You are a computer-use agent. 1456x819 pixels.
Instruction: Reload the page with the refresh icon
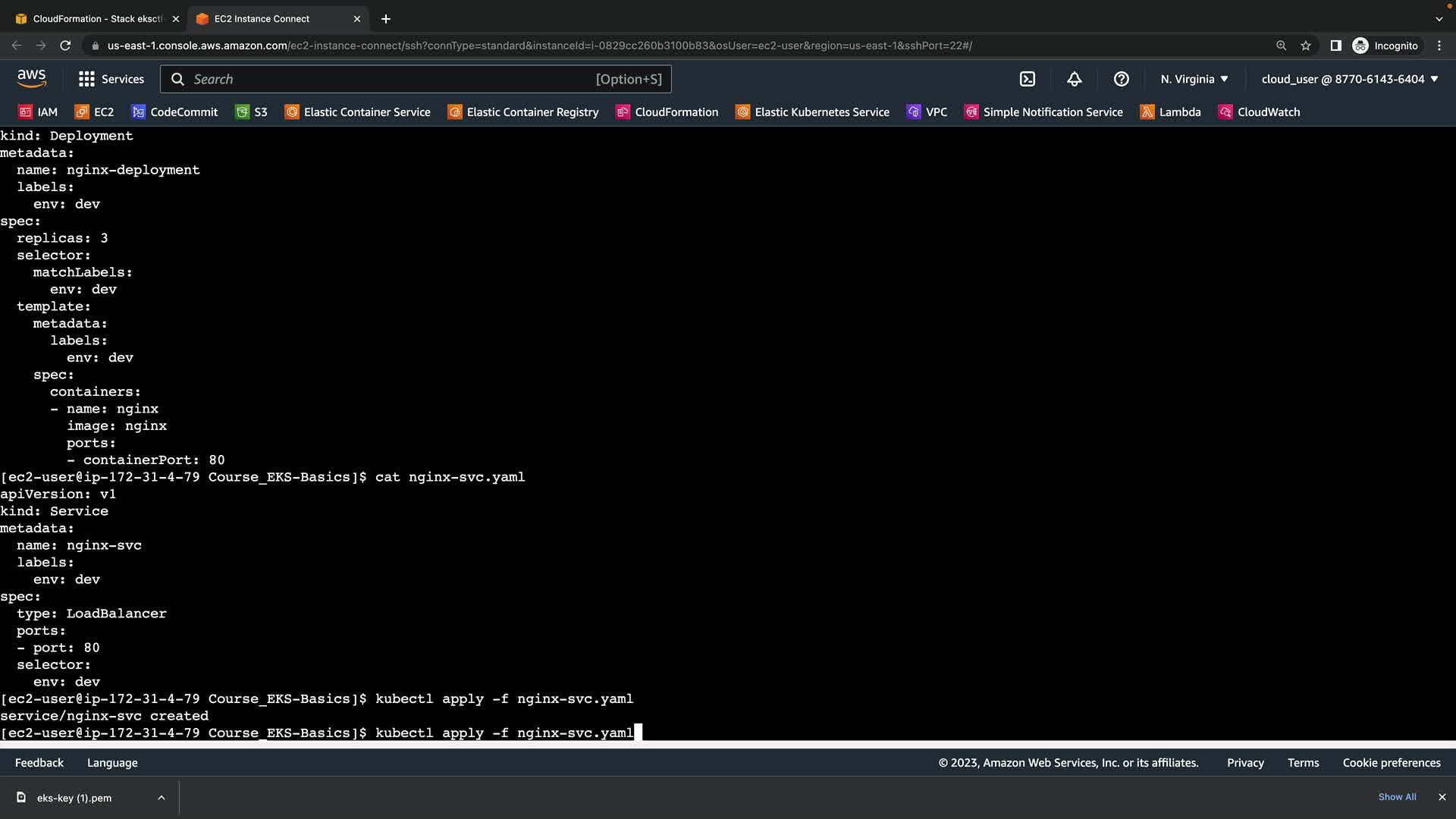[x=65, y=45]
